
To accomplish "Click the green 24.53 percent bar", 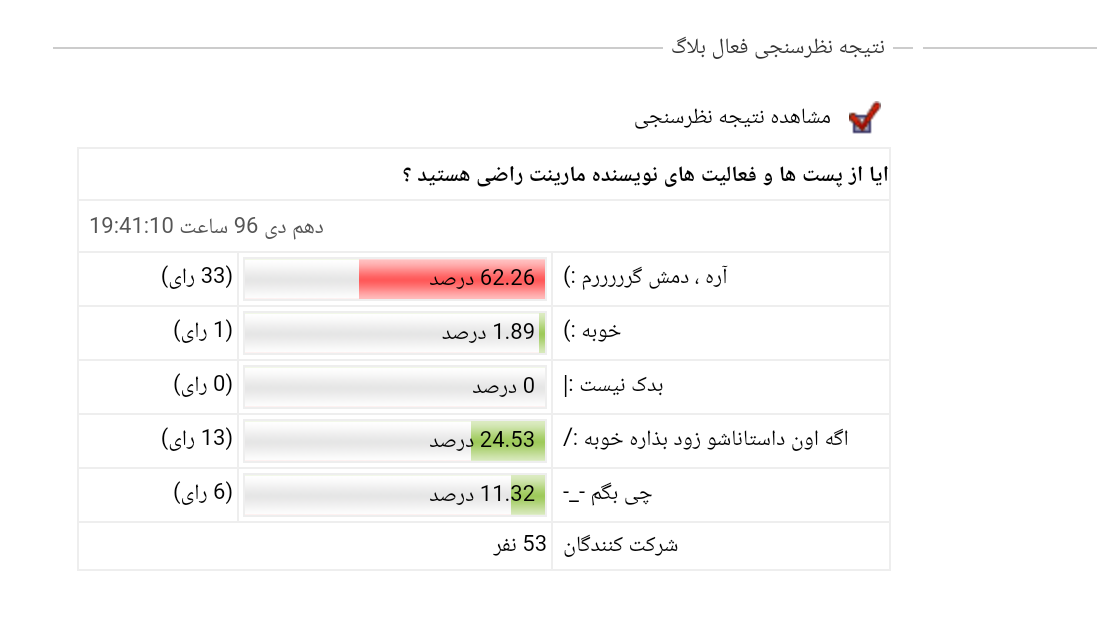I will 508,441.
